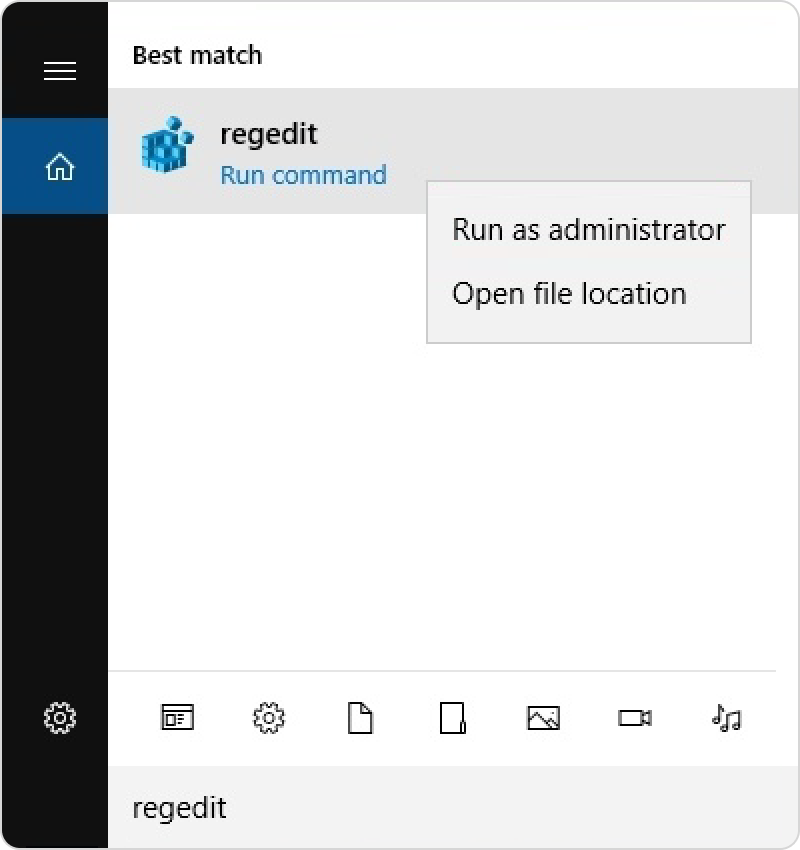Filter search results by Photos

click(x=544, y=718)
